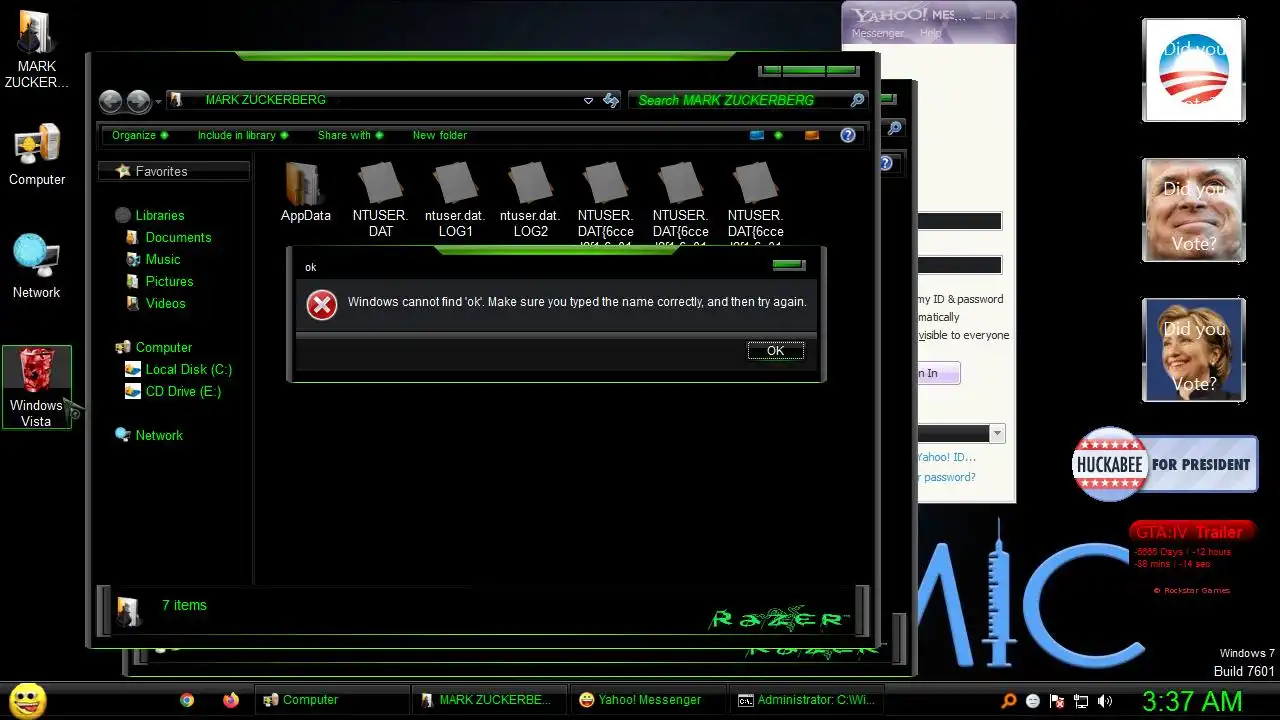Open the volume speaker tray icon
Screen dimensions: 1280x720
pyautogui.click(x=1105, y=701)
